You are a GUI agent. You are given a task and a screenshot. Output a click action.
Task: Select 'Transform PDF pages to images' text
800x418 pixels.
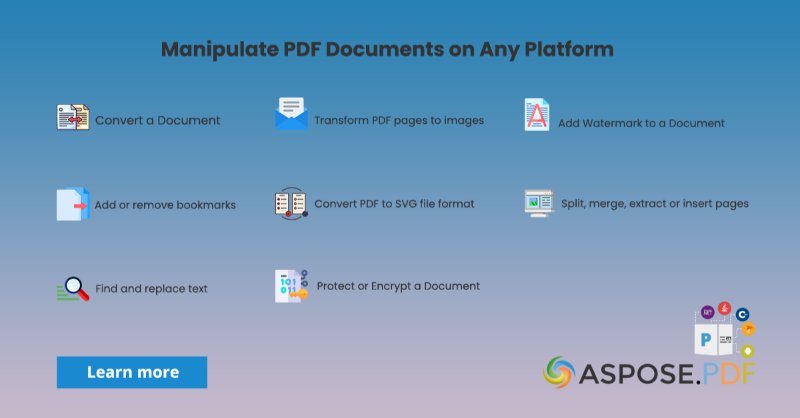(399, 120)
